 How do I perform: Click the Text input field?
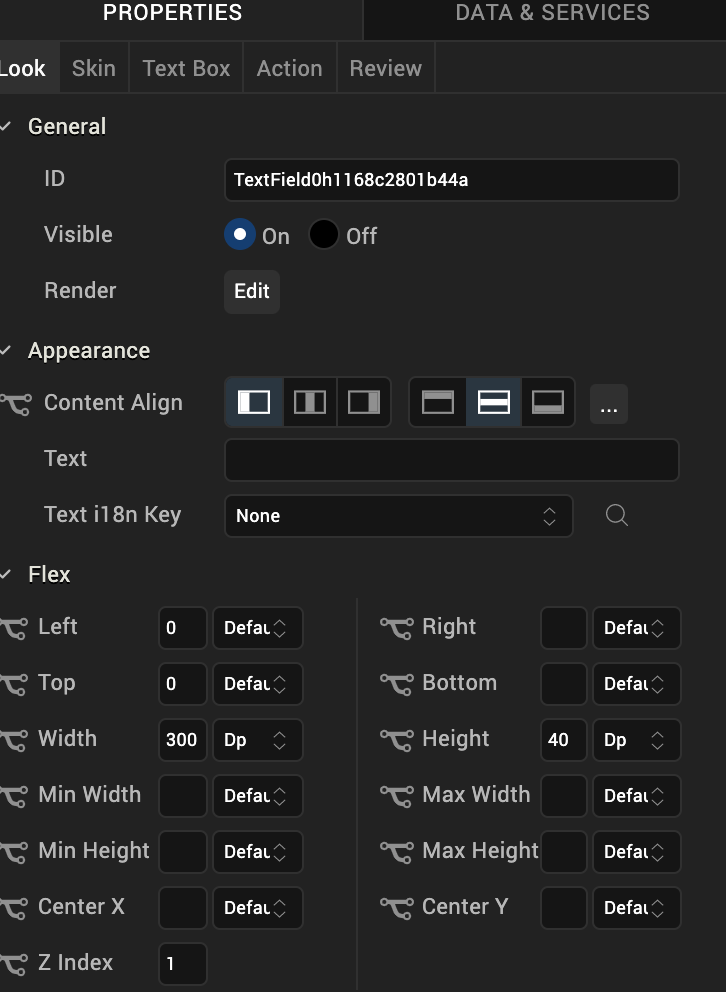click(452, 460)
